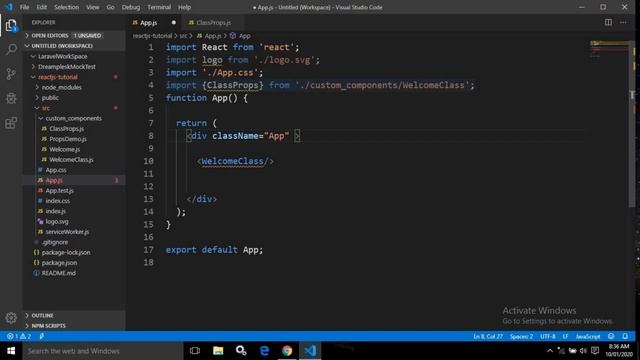
Task: Change language mode JavaScript
Action: [x=588, y=336]
